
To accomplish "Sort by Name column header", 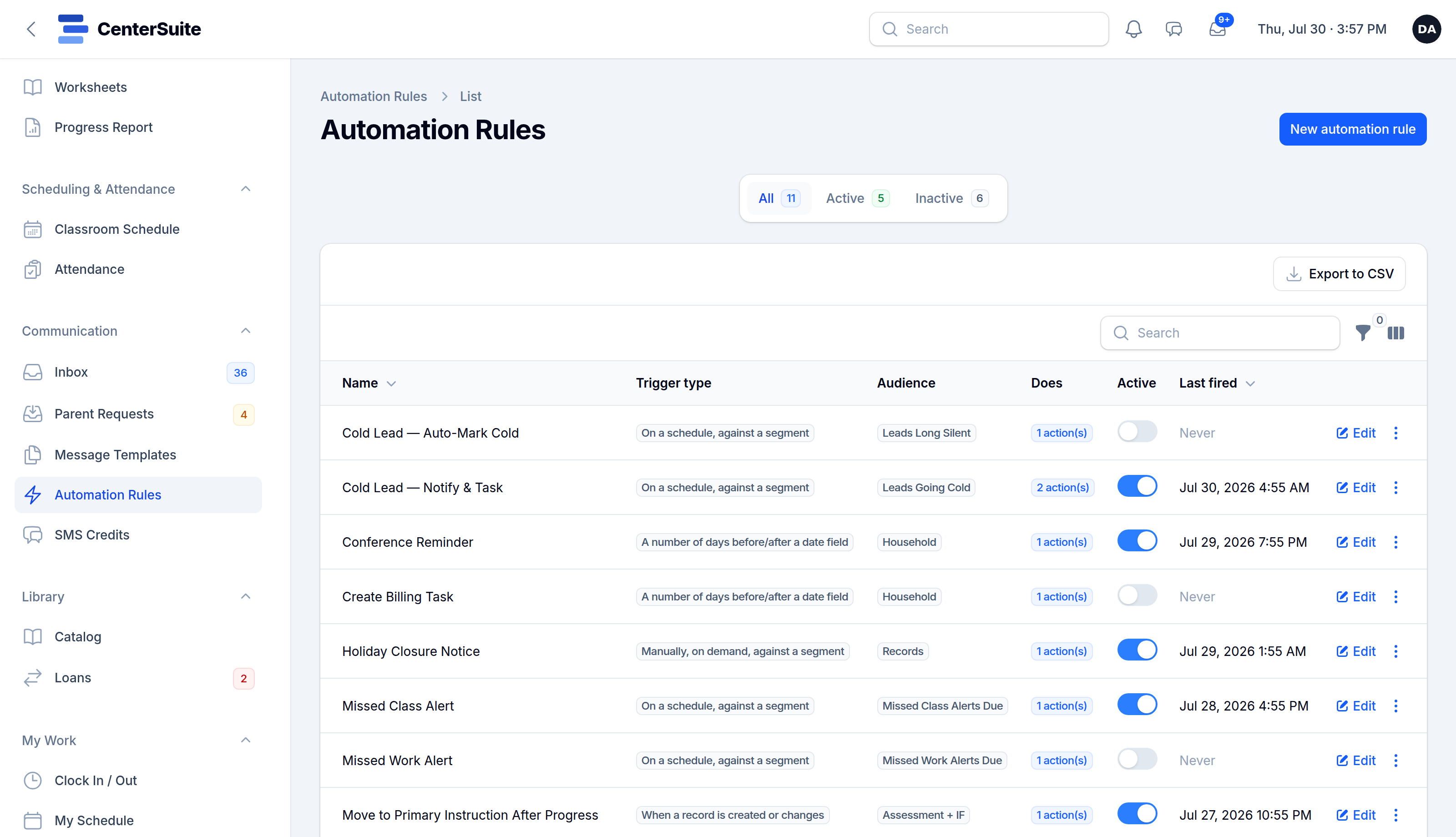I will tap(369, 383).
